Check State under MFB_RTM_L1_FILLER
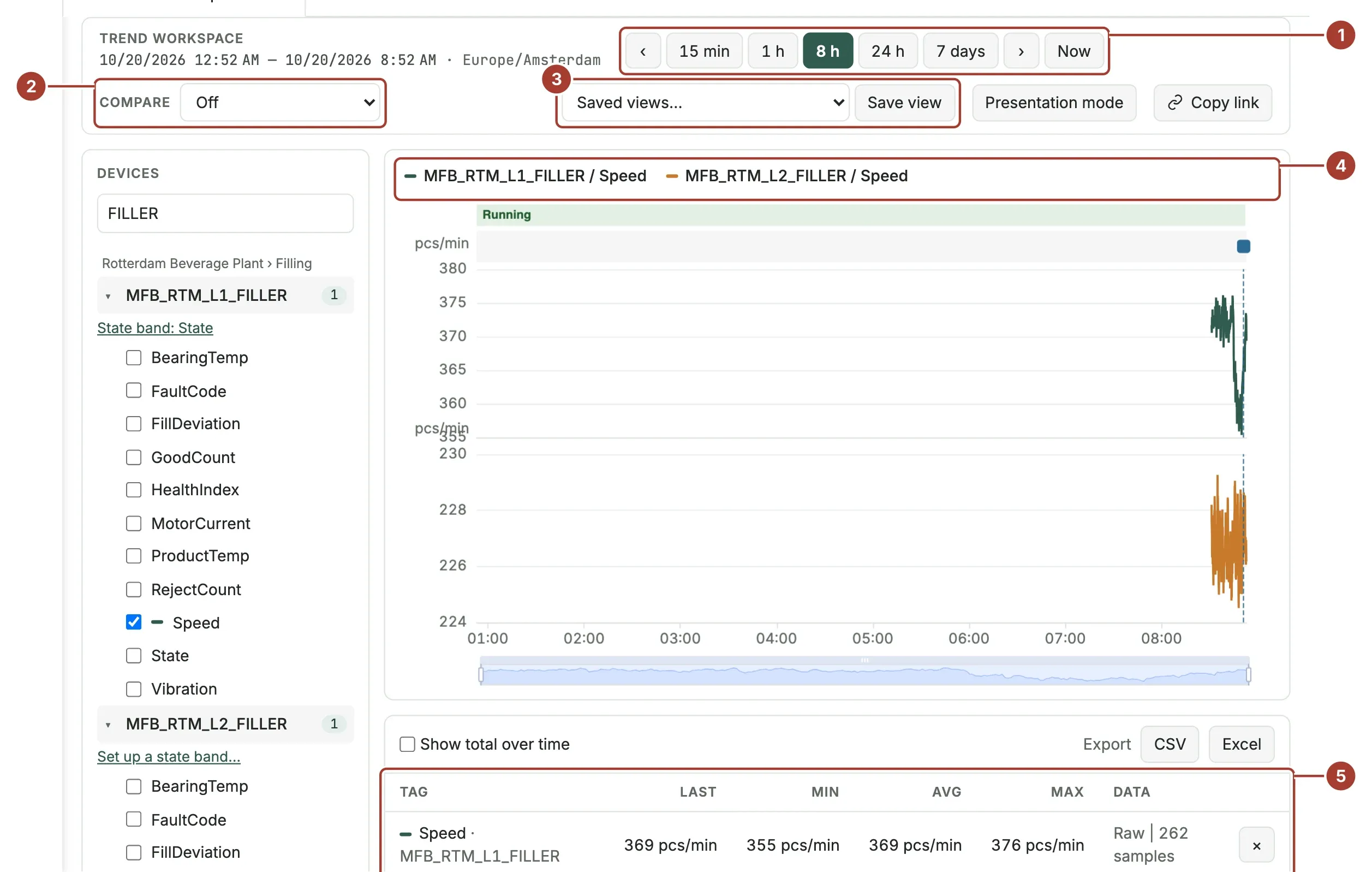Screen dimensions: 1372x872 tap(133, 655)
